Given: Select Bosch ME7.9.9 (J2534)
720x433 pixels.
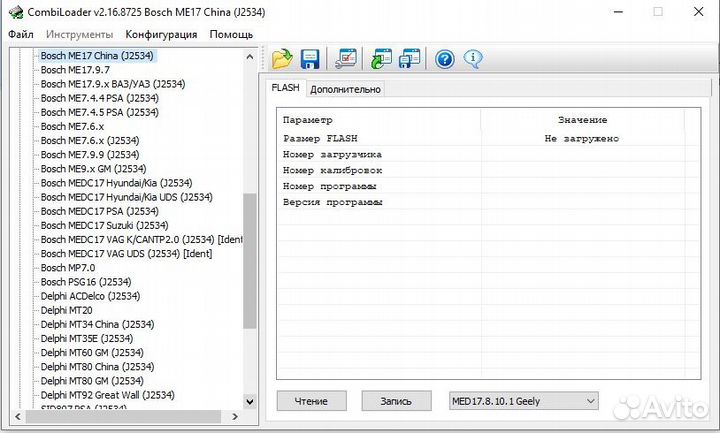Looking at the screenshot, I should point(90,155).
